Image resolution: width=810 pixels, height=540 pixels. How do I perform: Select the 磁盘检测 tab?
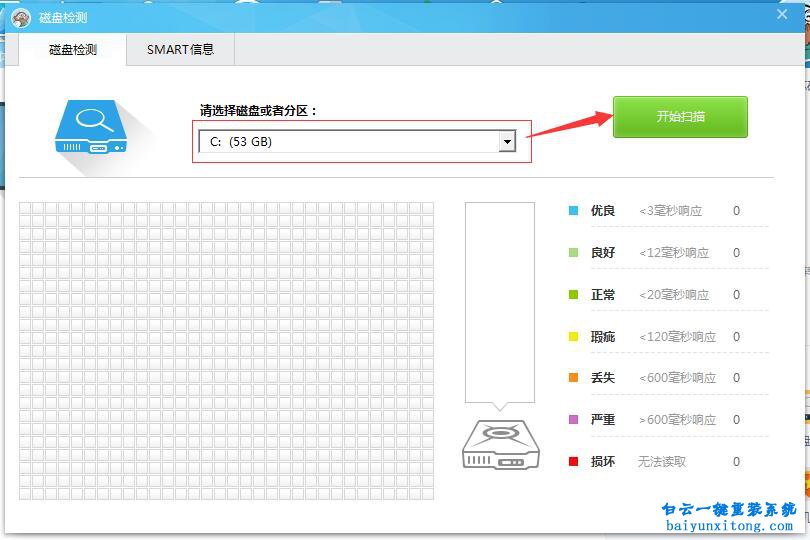tap(73, 49)
